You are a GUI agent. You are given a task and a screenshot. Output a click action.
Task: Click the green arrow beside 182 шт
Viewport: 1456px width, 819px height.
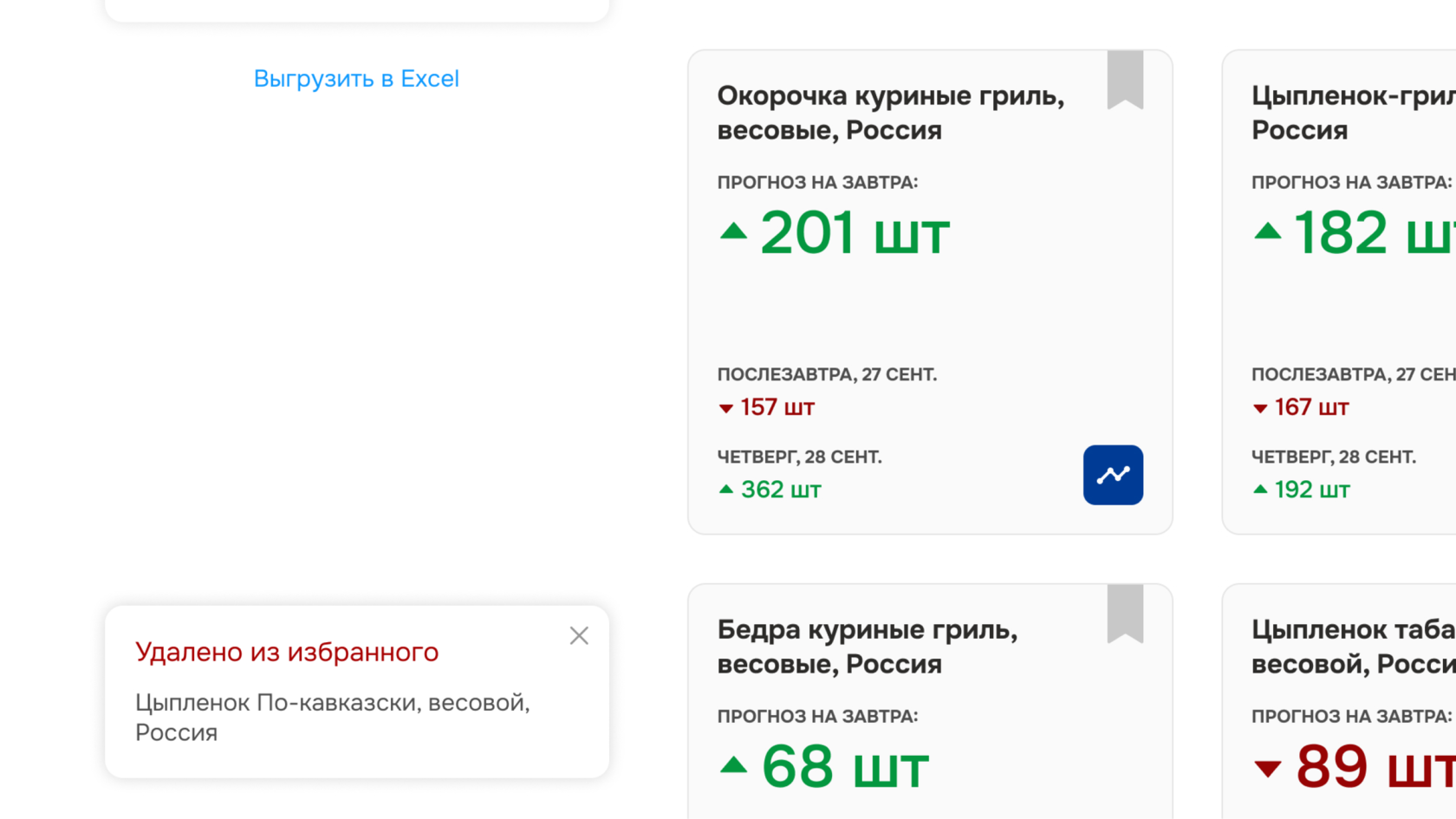(x=1267, y=231)
